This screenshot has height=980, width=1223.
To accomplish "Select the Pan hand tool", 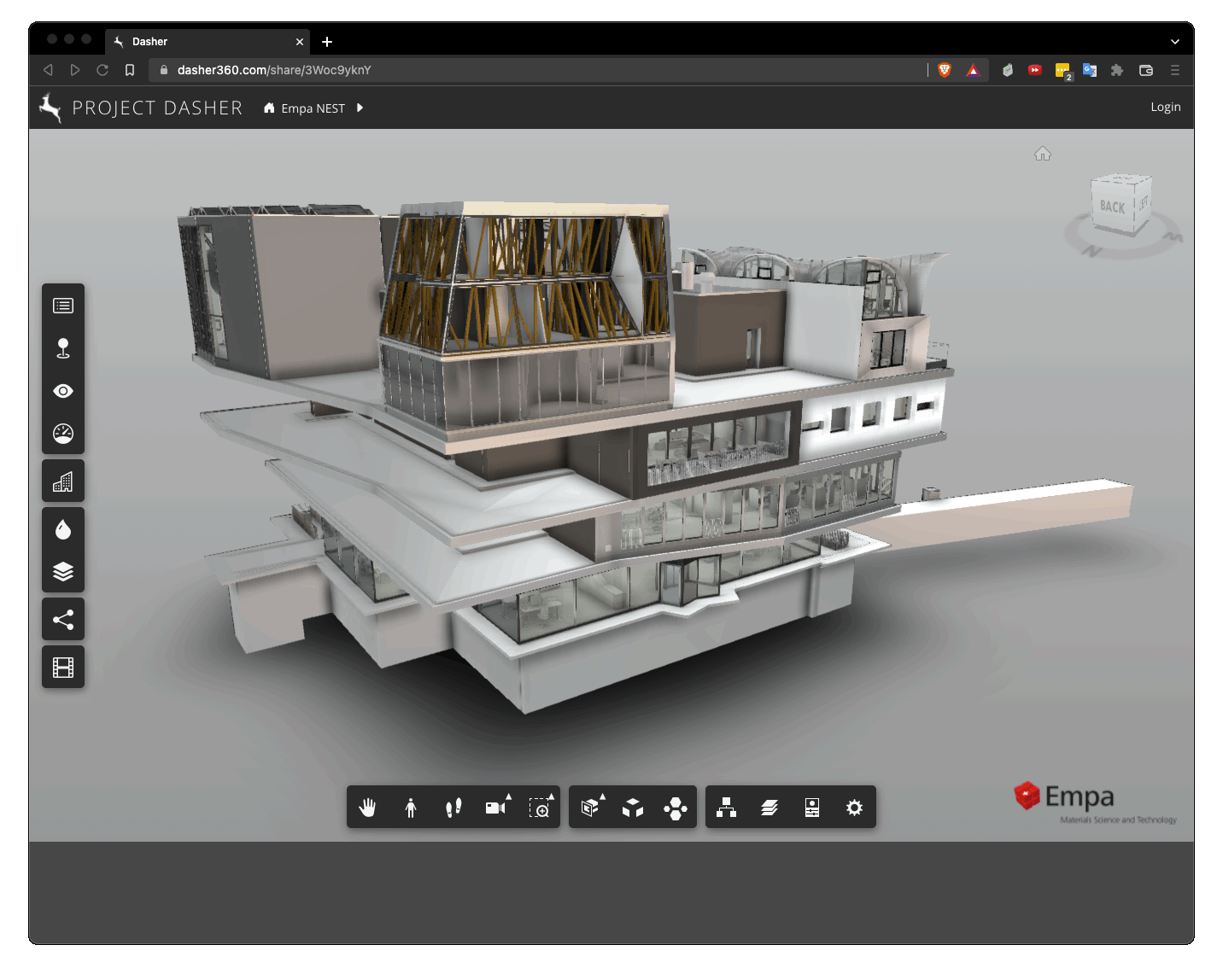I will point(368,808).
